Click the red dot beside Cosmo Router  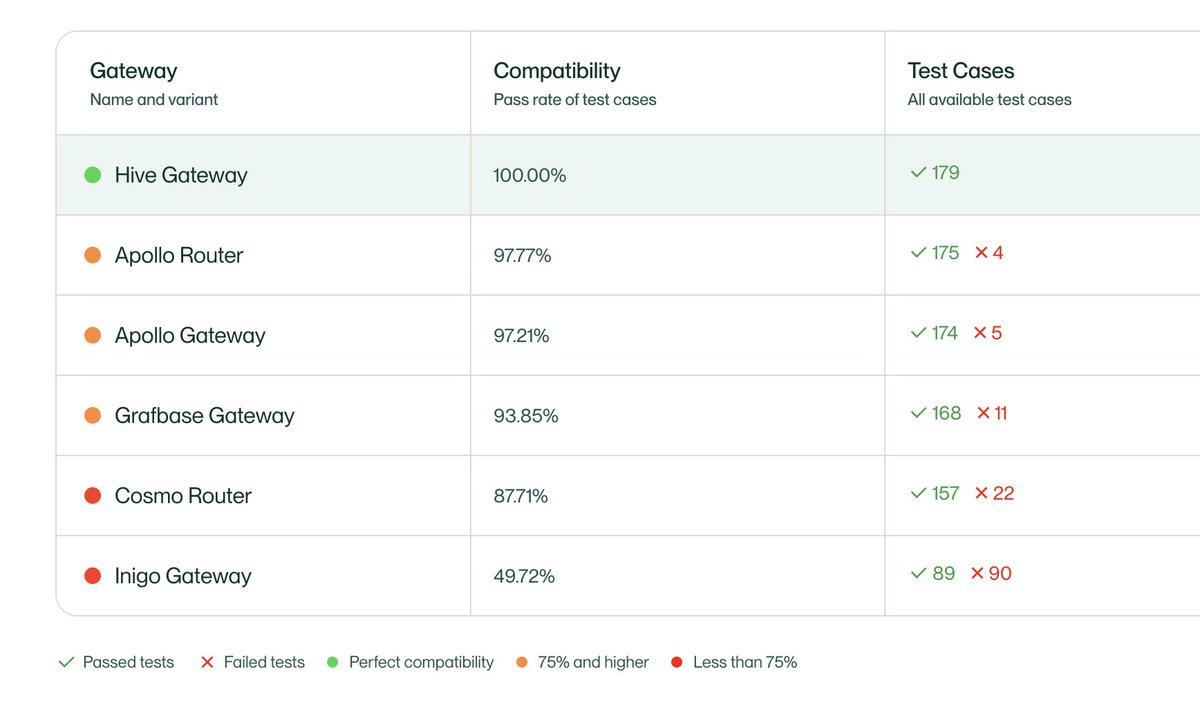pos(93,496)
